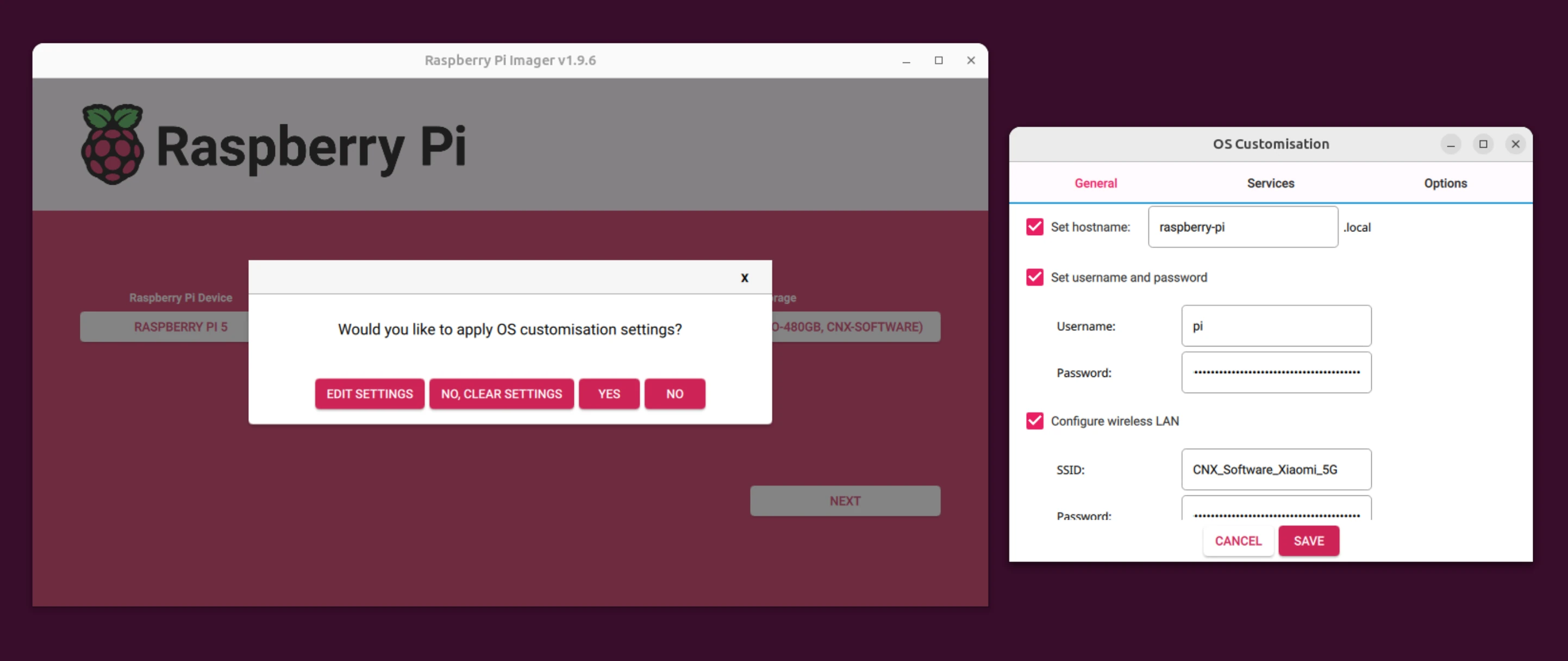Close the Raspberry Pi Imager window
The image size is (1568, 661).
(x=970, y=61)
